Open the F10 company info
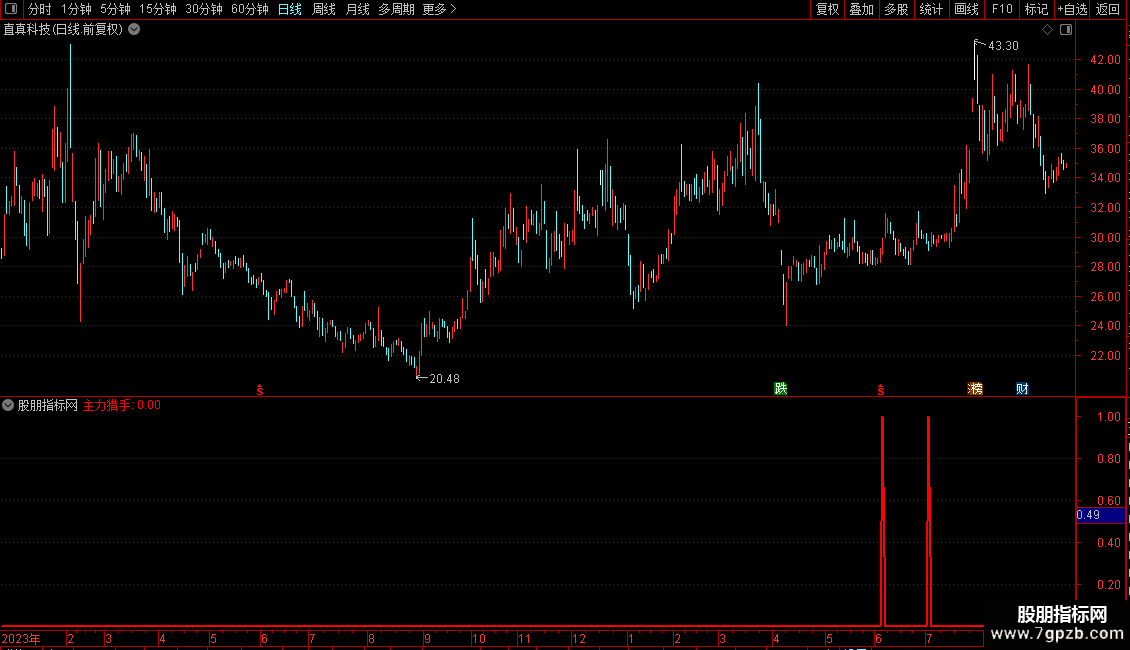 1002,9
